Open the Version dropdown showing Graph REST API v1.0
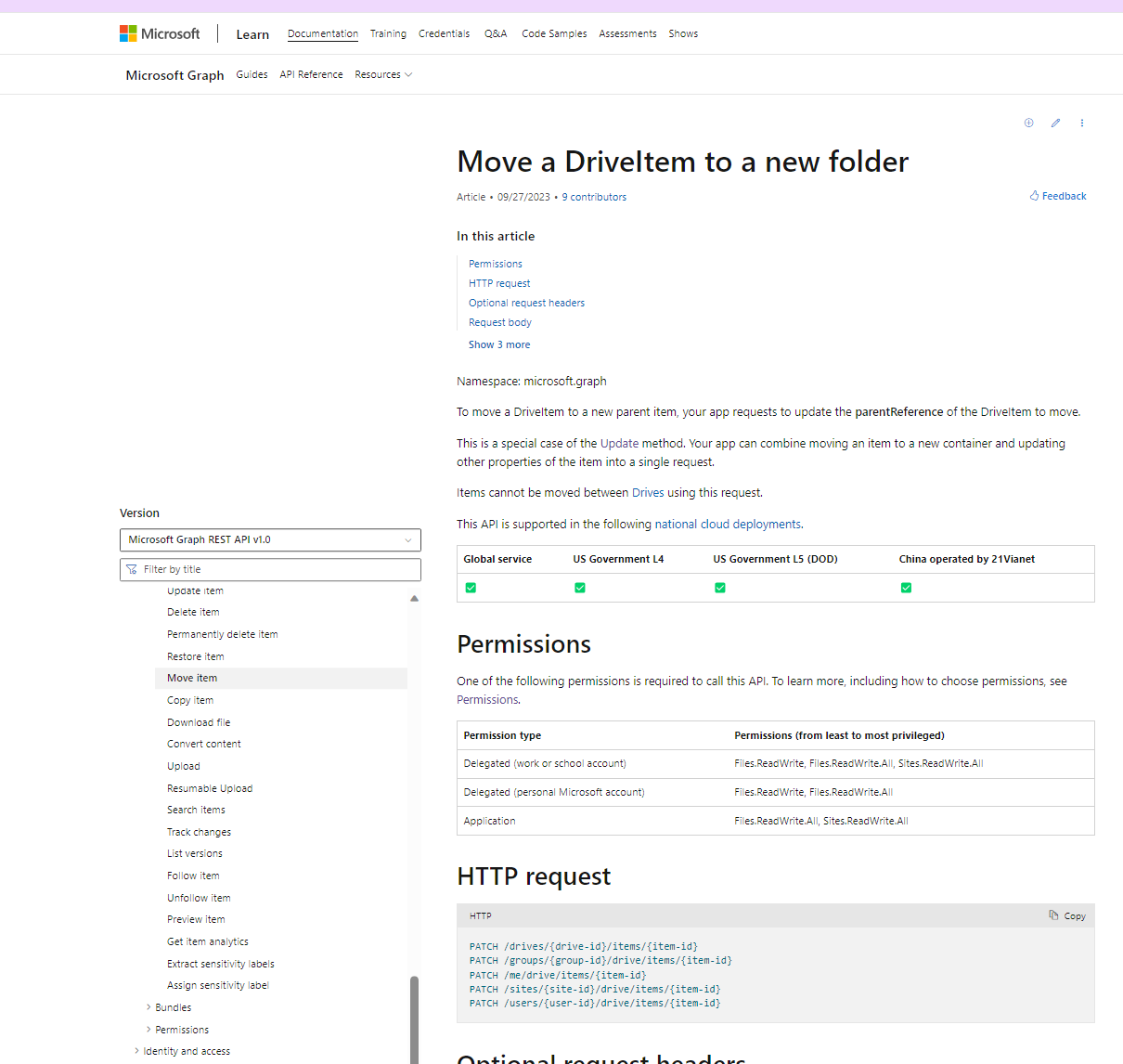The image size is (1123, 1064). (270, 539)
